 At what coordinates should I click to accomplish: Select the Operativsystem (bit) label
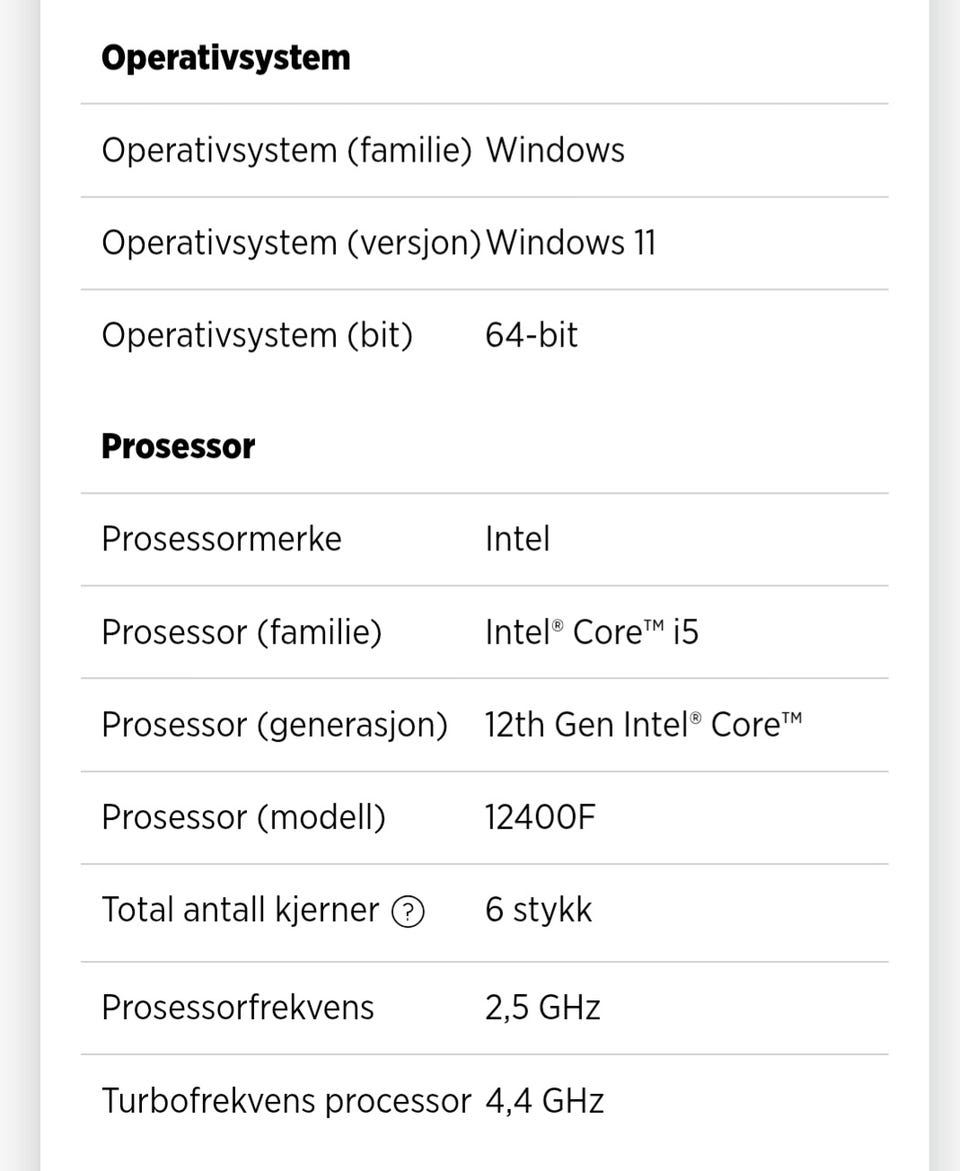point(257,335)
